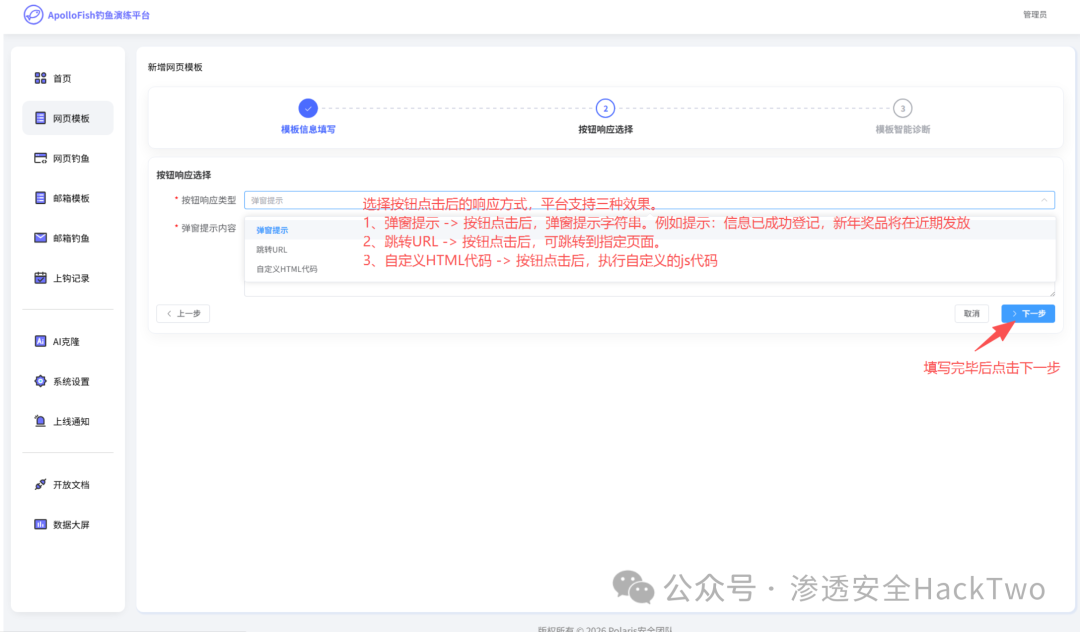Cancel the form with 取消 button
Viewport: 1080px width, 632px height.
tap(971, 313)
